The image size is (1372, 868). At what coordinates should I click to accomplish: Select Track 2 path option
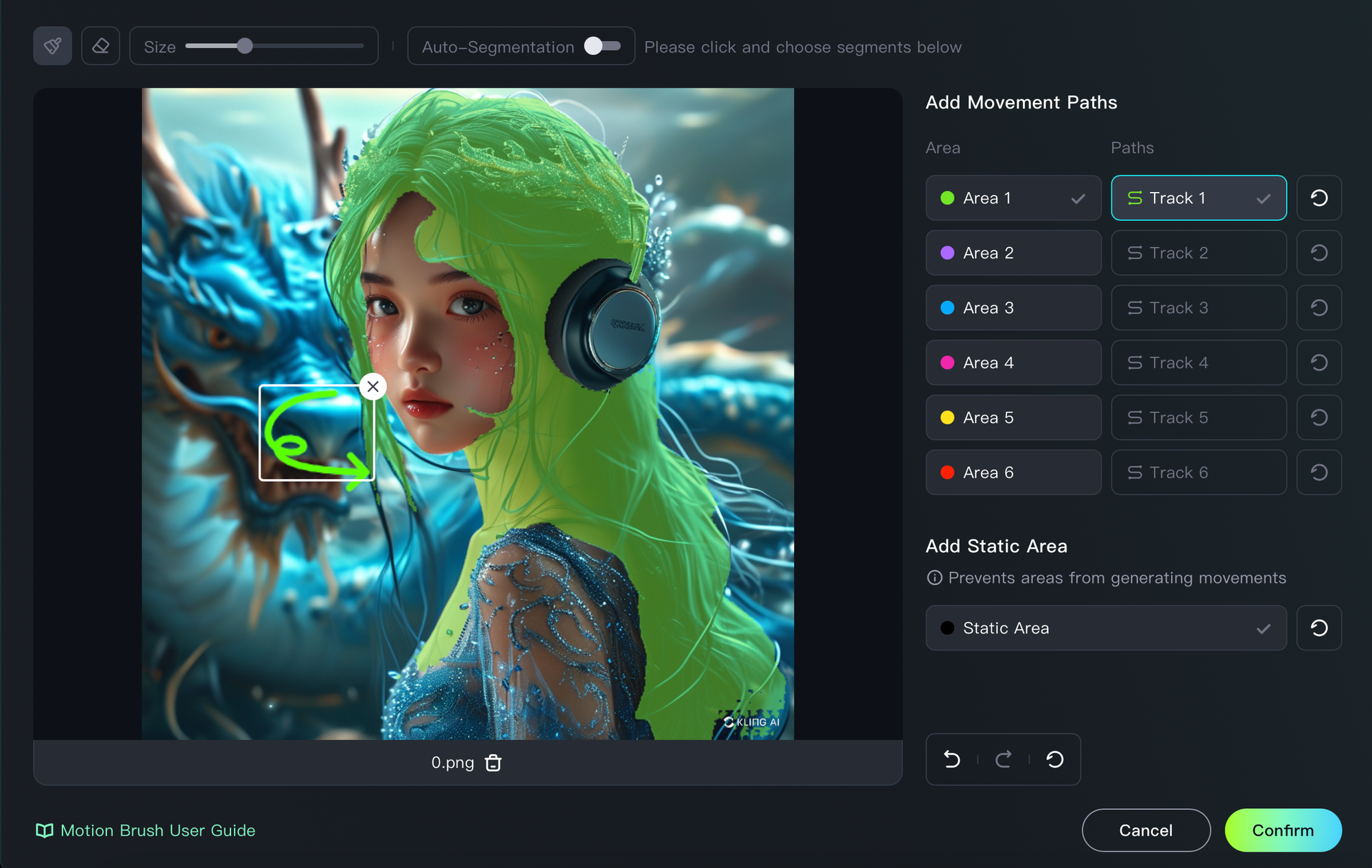(x=1198, y=253)
